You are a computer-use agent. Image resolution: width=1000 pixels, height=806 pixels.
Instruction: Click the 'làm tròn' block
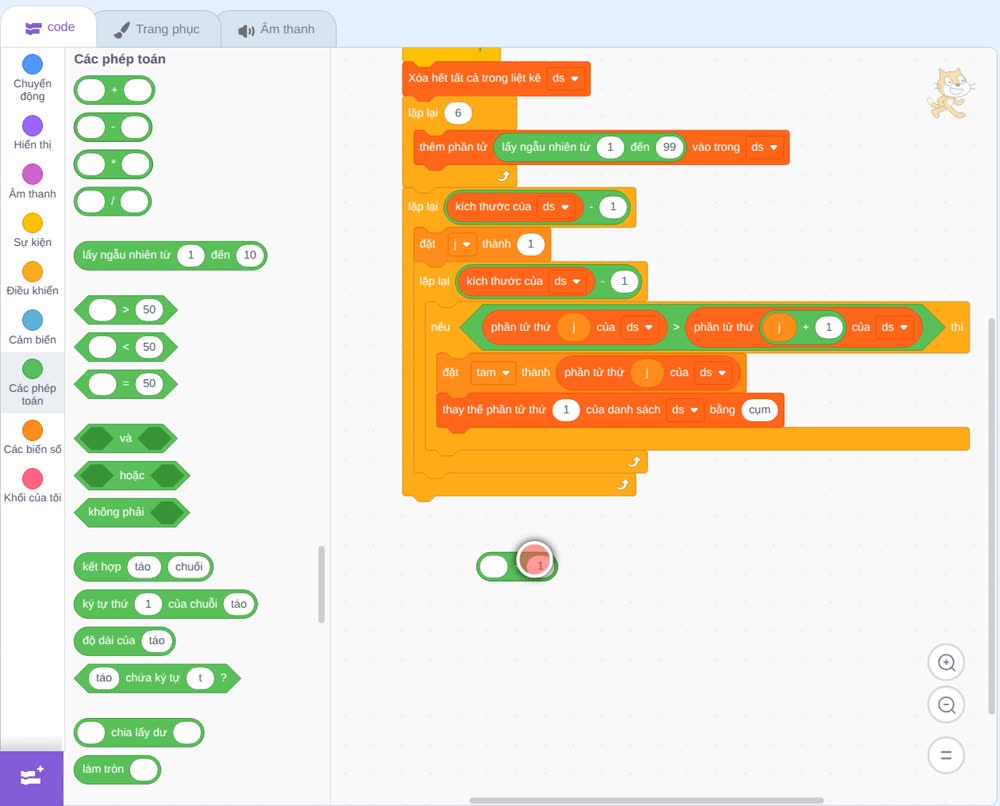[x=117, y=769]
